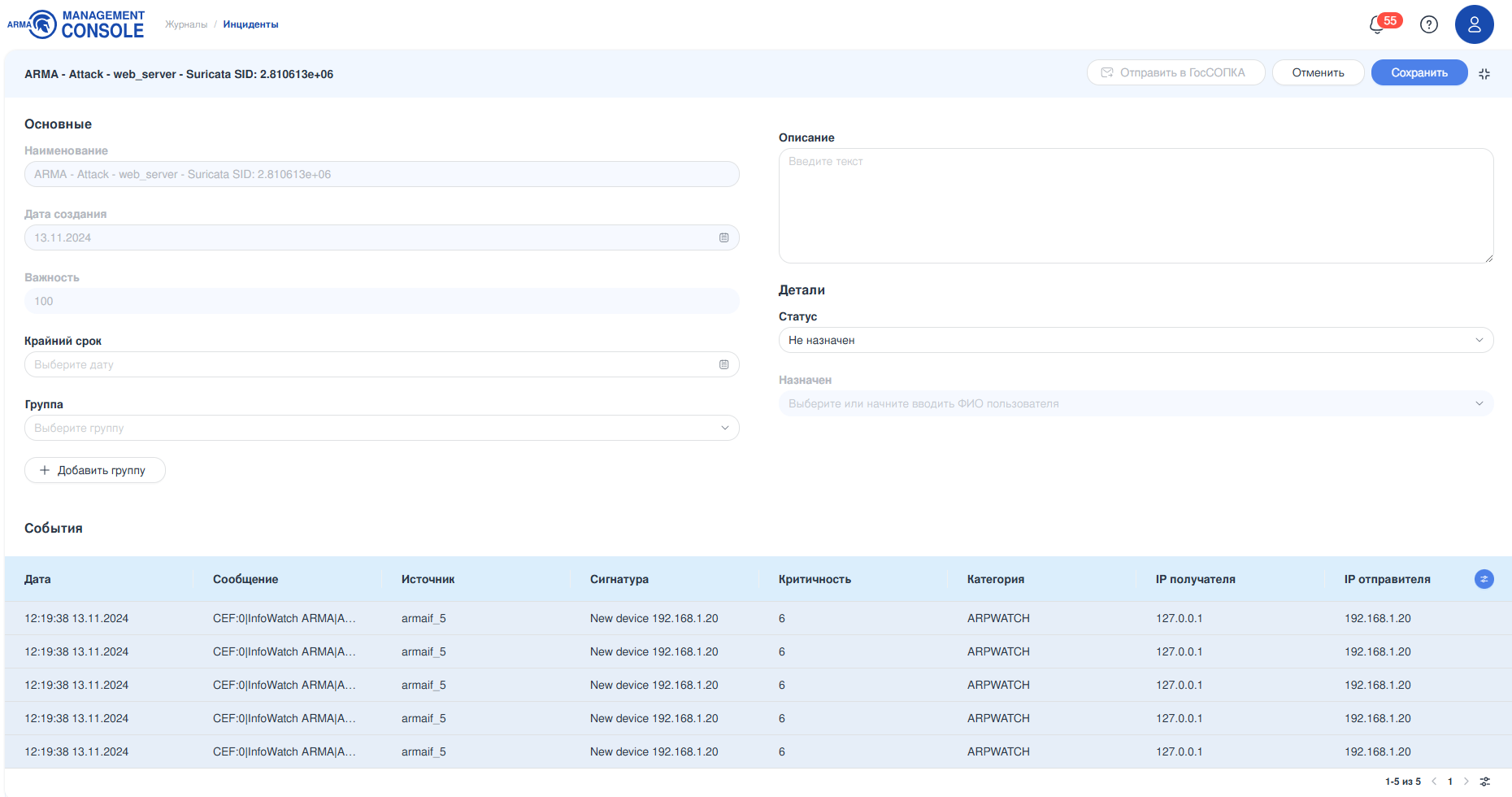Viewport: 1512px width, 797px height.
Task: Open events table column settings blue icon
Action: click(1484, 579)
